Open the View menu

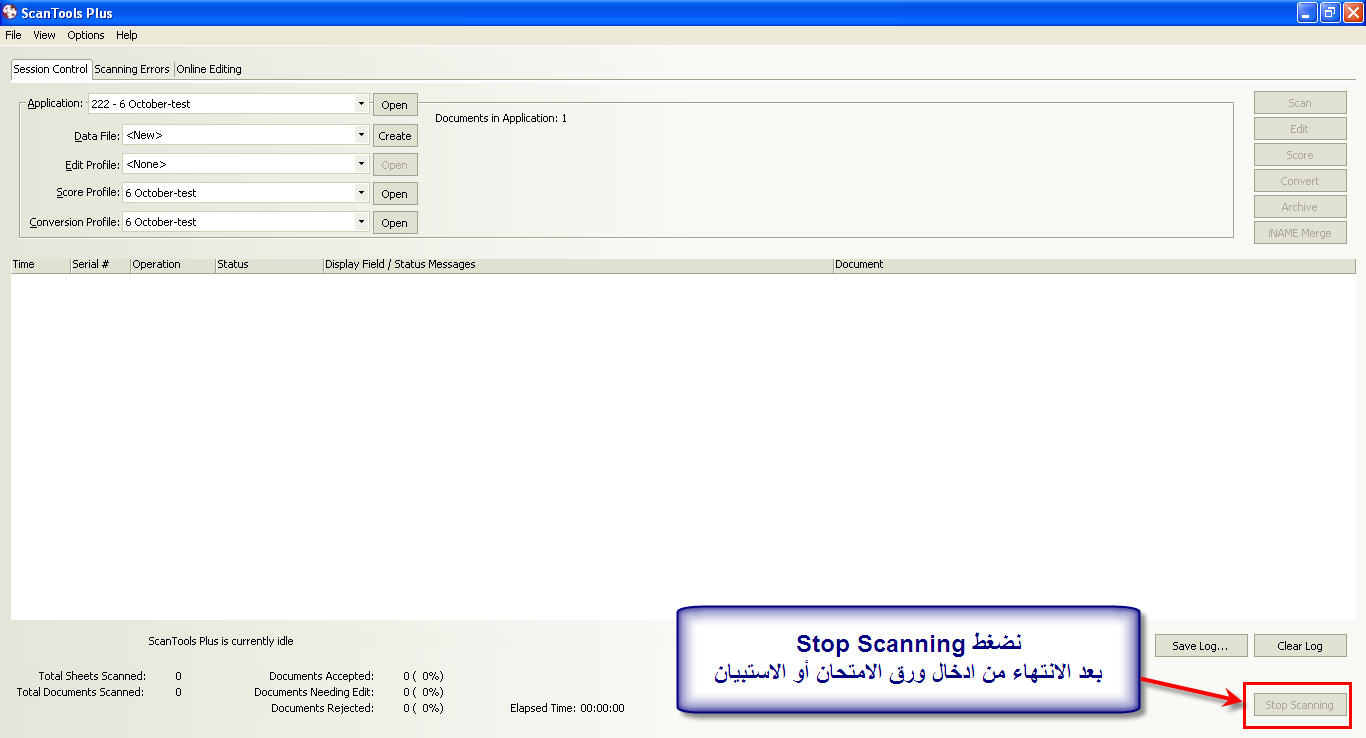click(44, 35)
